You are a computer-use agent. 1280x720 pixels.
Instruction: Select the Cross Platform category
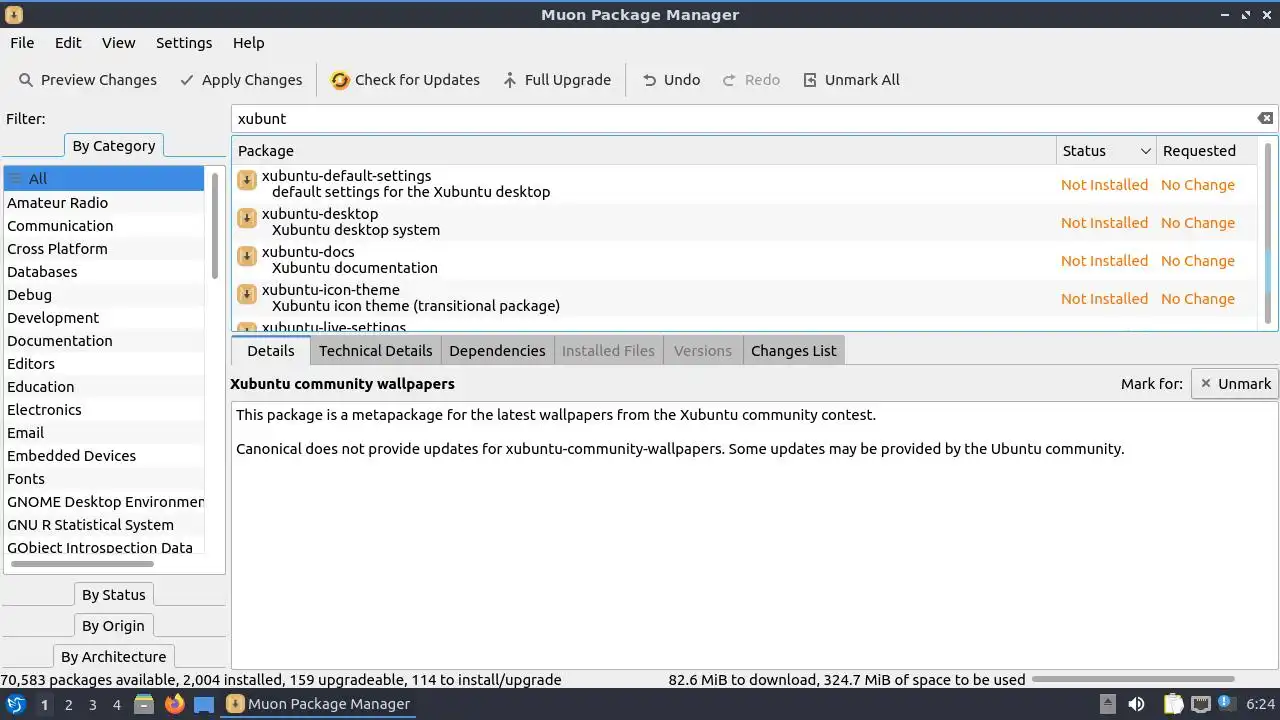click(104, 249)
